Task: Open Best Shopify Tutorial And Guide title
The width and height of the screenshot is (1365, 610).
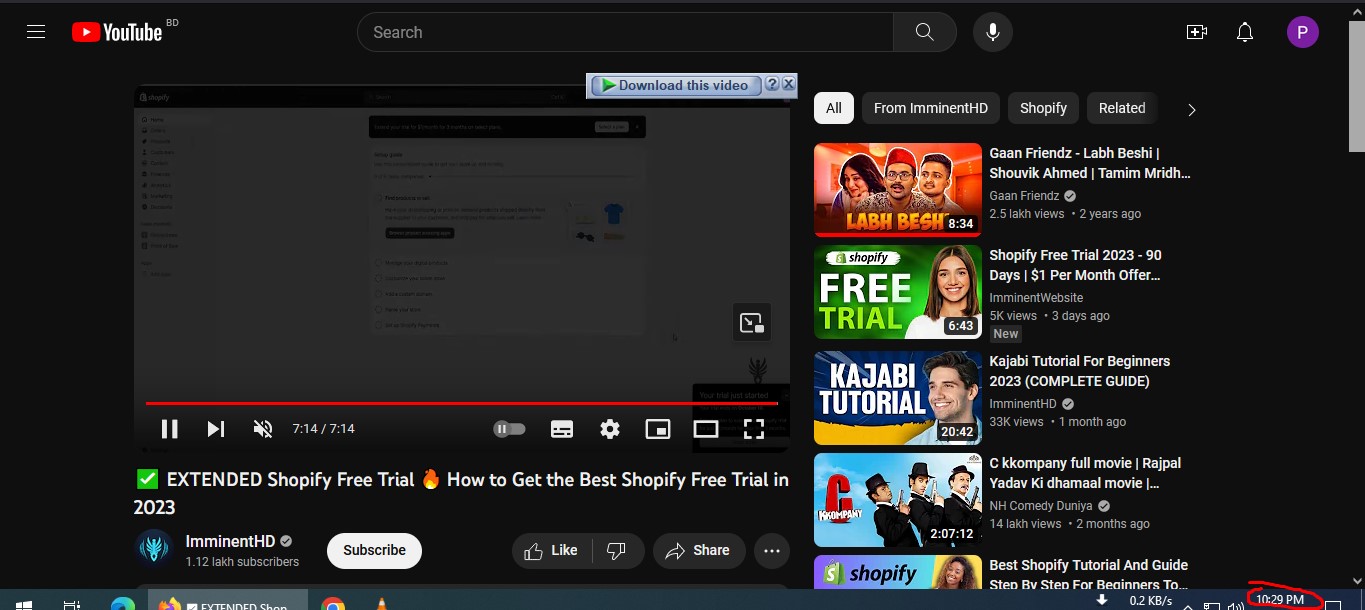Action: [x=1088, y=575]
